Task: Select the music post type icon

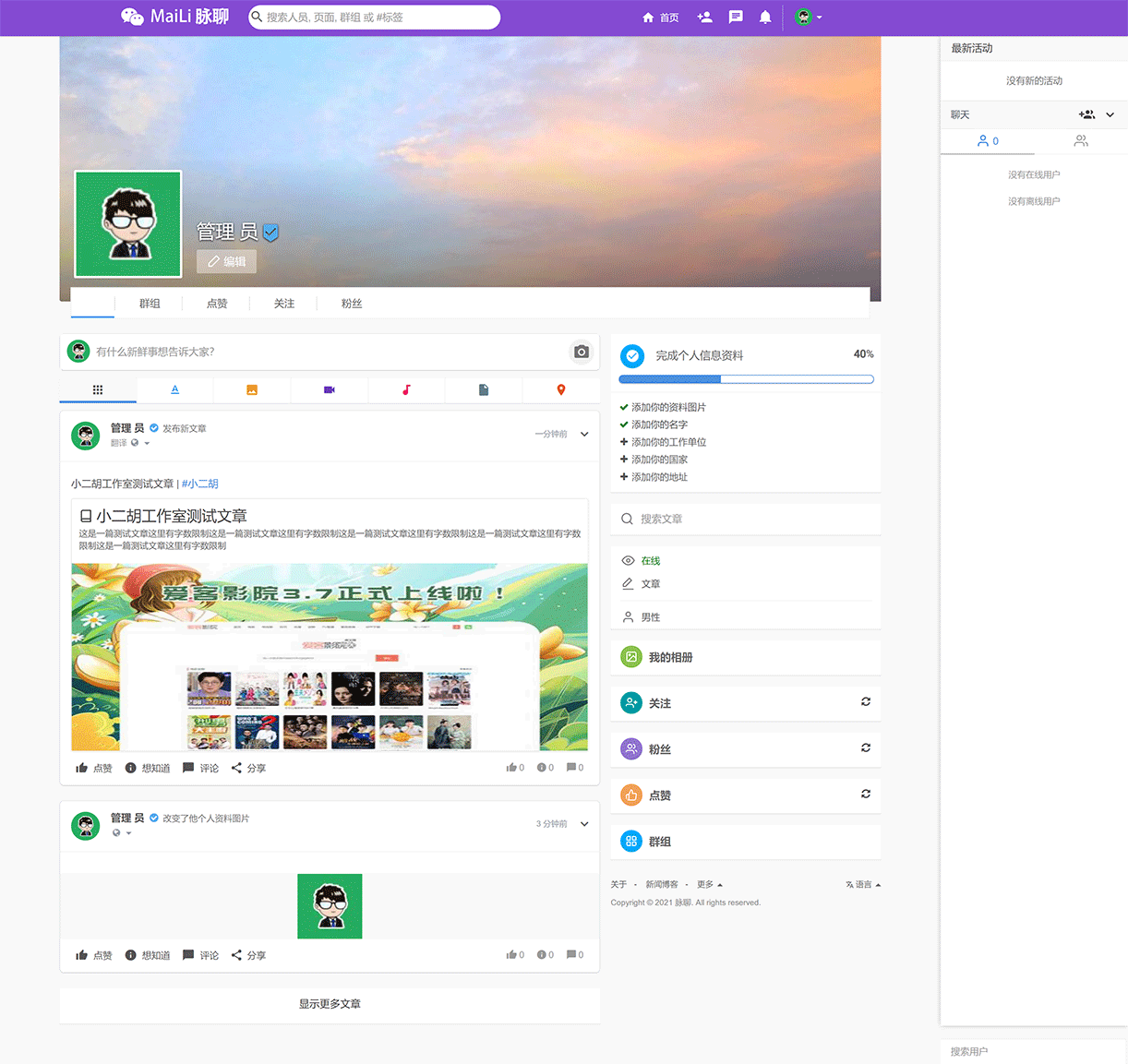Action: (406, 389)
